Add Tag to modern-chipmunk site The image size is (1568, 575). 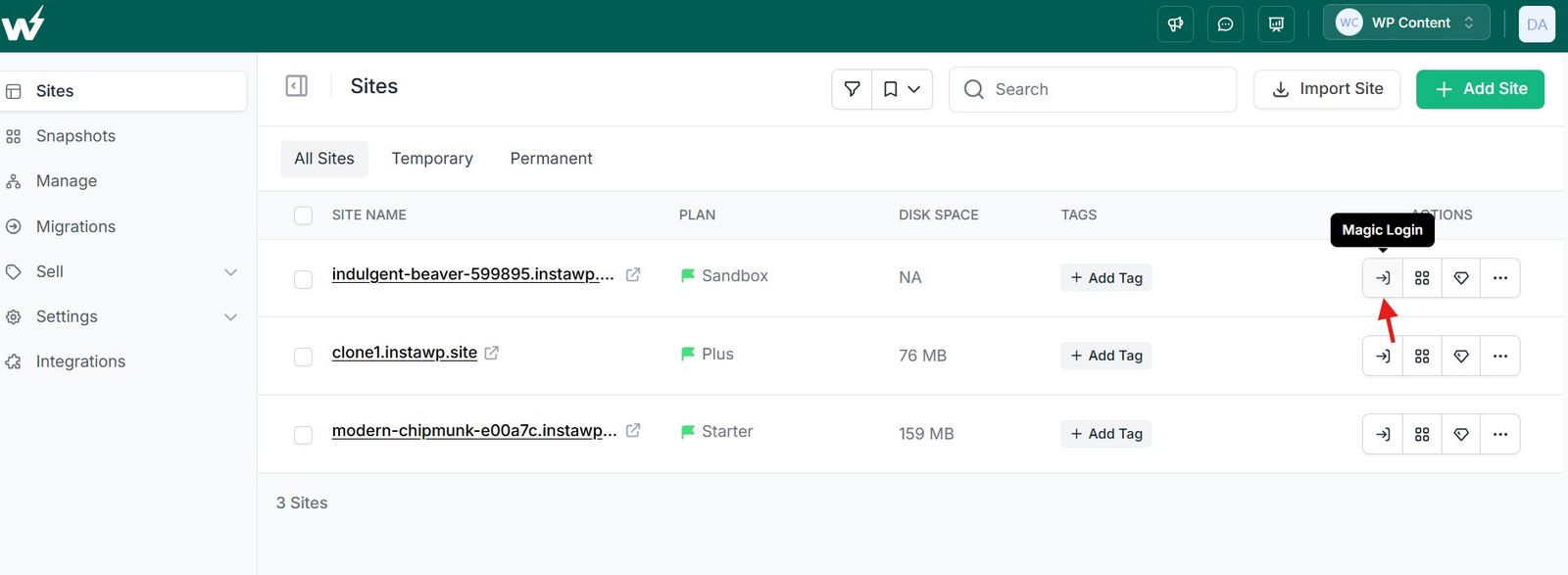[x=1105, y=434]
